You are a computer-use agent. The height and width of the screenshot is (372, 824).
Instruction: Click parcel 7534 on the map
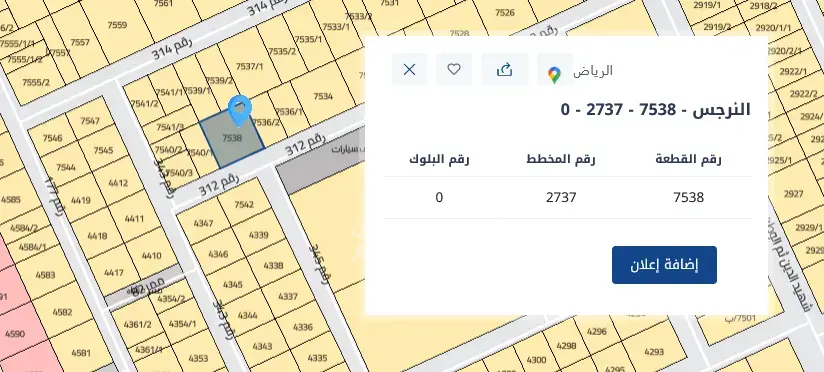(x=323, y=96)
